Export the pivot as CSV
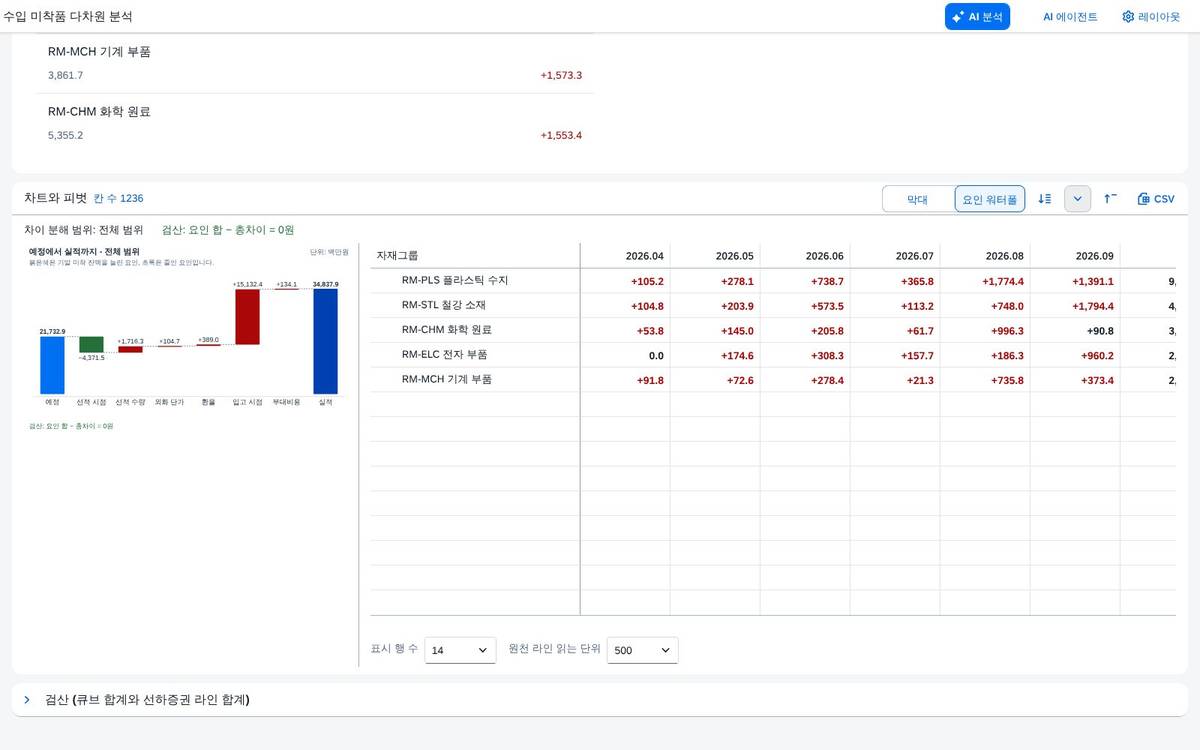 [1156, 199]
